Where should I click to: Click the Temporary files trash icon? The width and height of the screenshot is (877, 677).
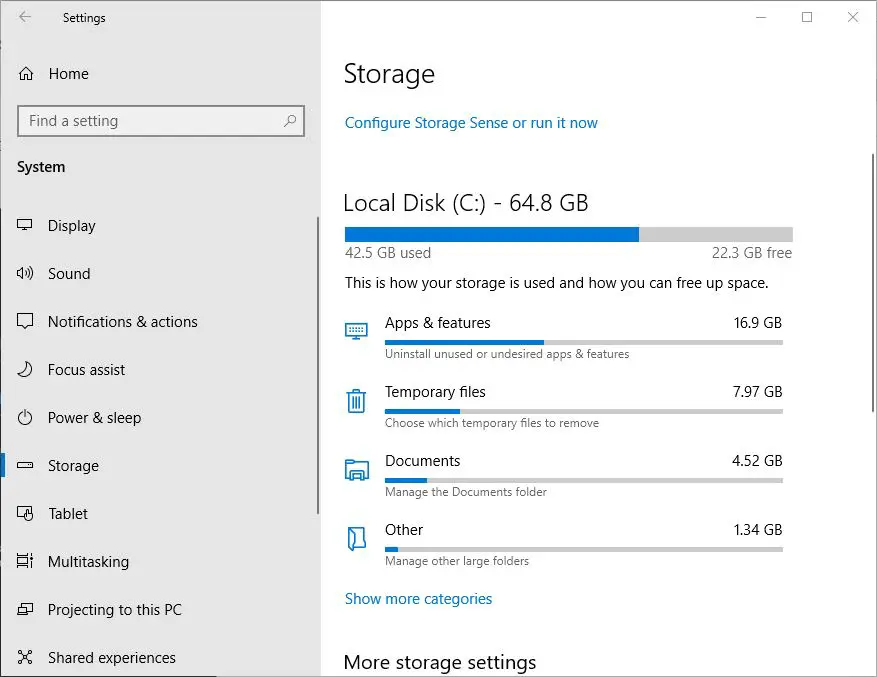(x=356, y=401)
